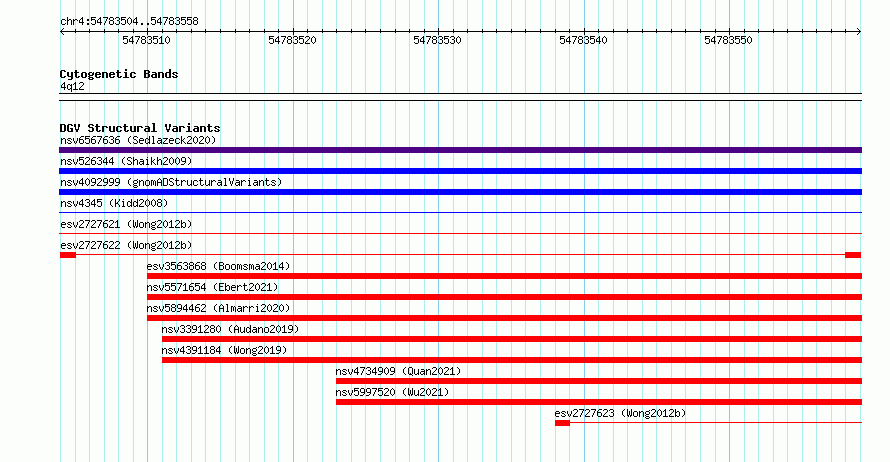Select the red bar under nsv4734909

point(599,381)
